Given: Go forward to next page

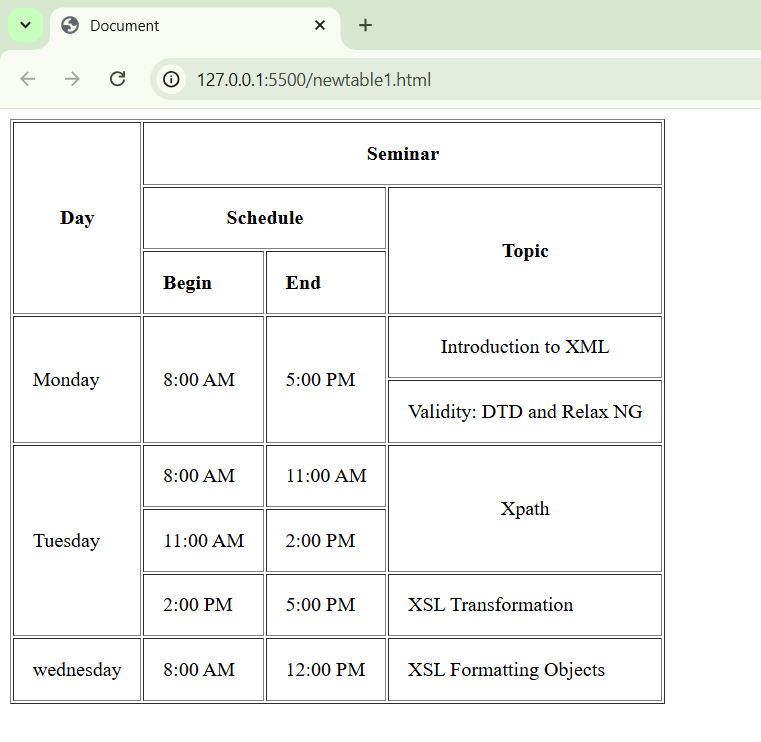Looking at the screenshot, I should (x=72, y=79).
